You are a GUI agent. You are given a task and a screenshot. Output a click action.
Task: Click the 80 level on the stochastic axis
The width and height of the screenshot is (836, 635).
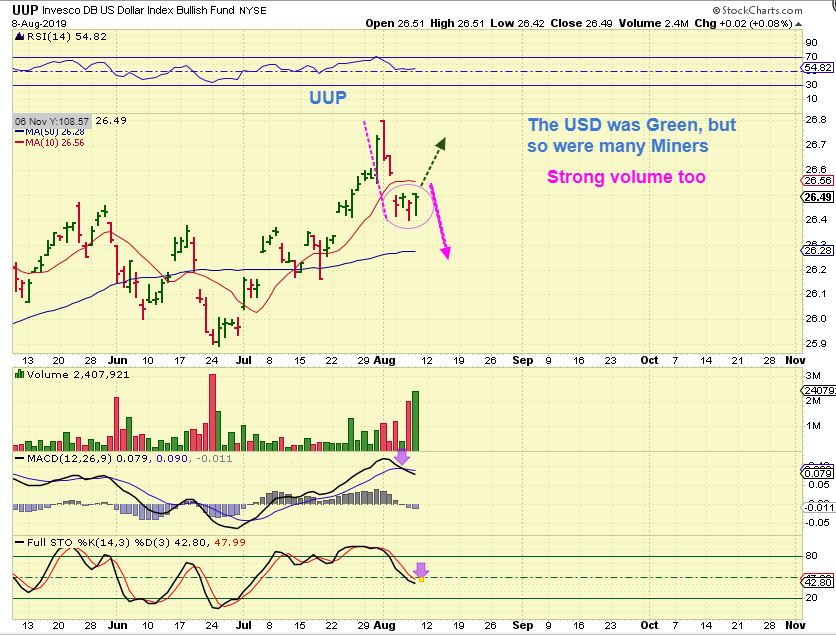811,556
